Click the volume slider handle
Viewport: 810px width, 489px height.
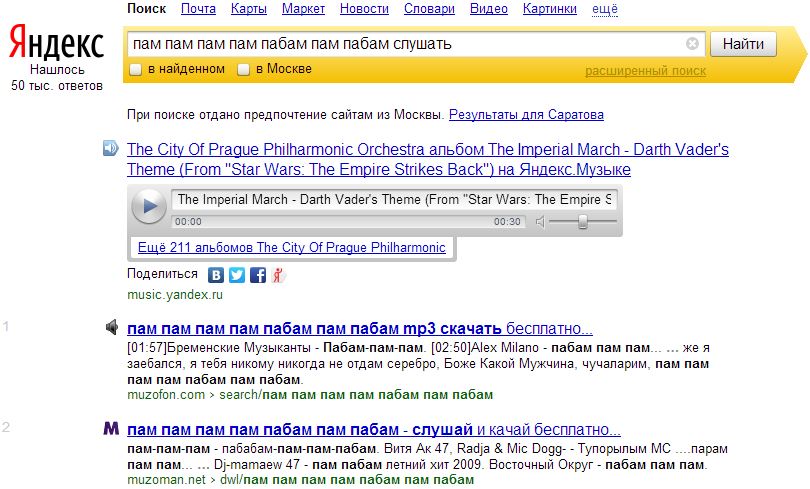583,222
